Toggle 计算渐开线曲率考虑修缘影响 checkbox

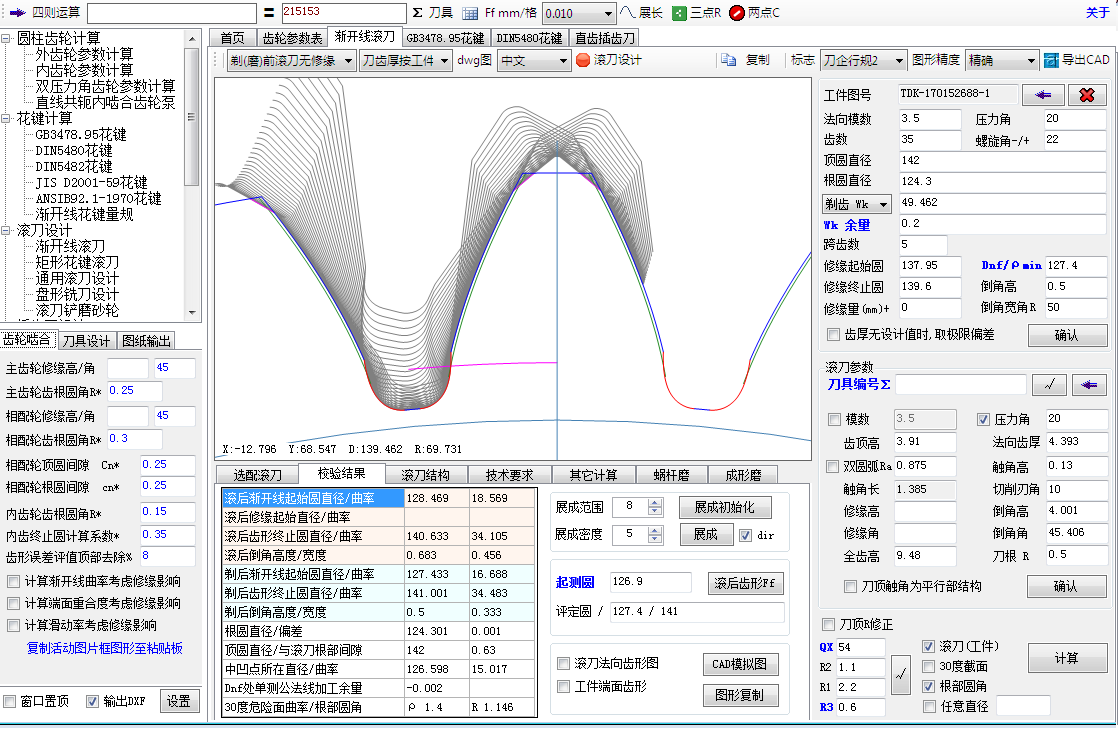click(13, 582)
